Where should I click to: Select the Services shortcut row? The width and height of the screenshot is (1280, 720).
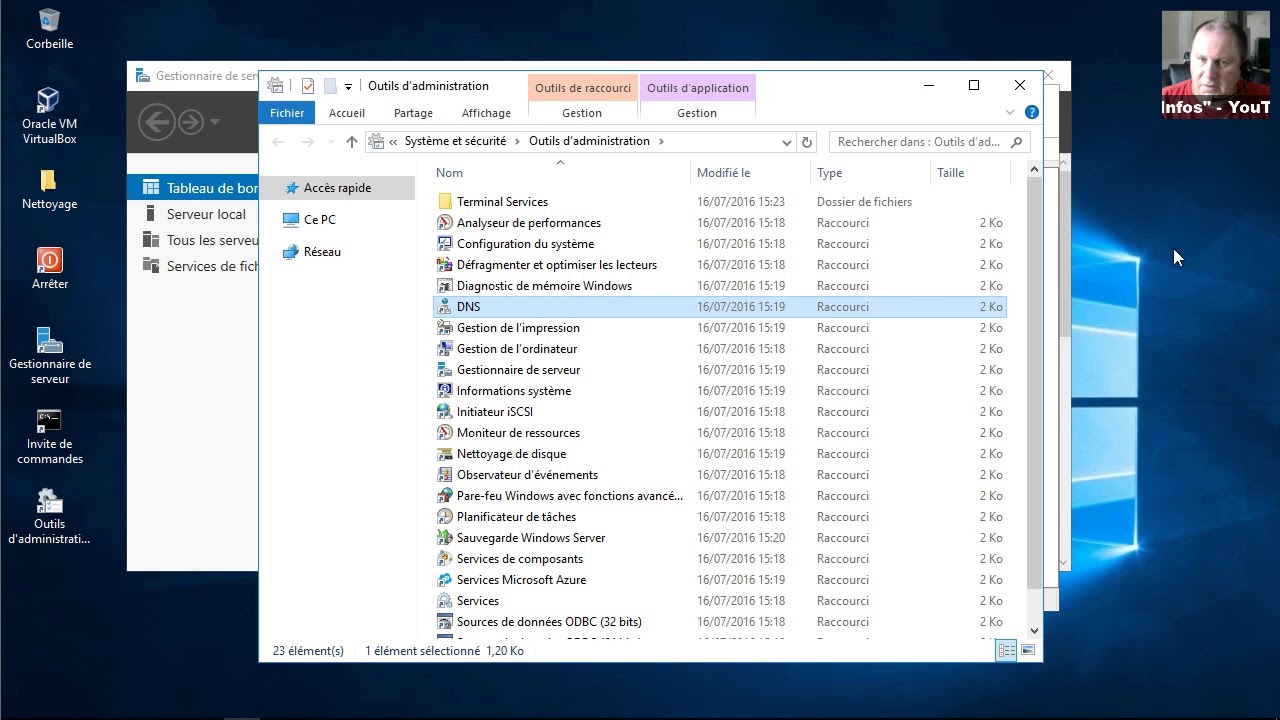[720, 601]
